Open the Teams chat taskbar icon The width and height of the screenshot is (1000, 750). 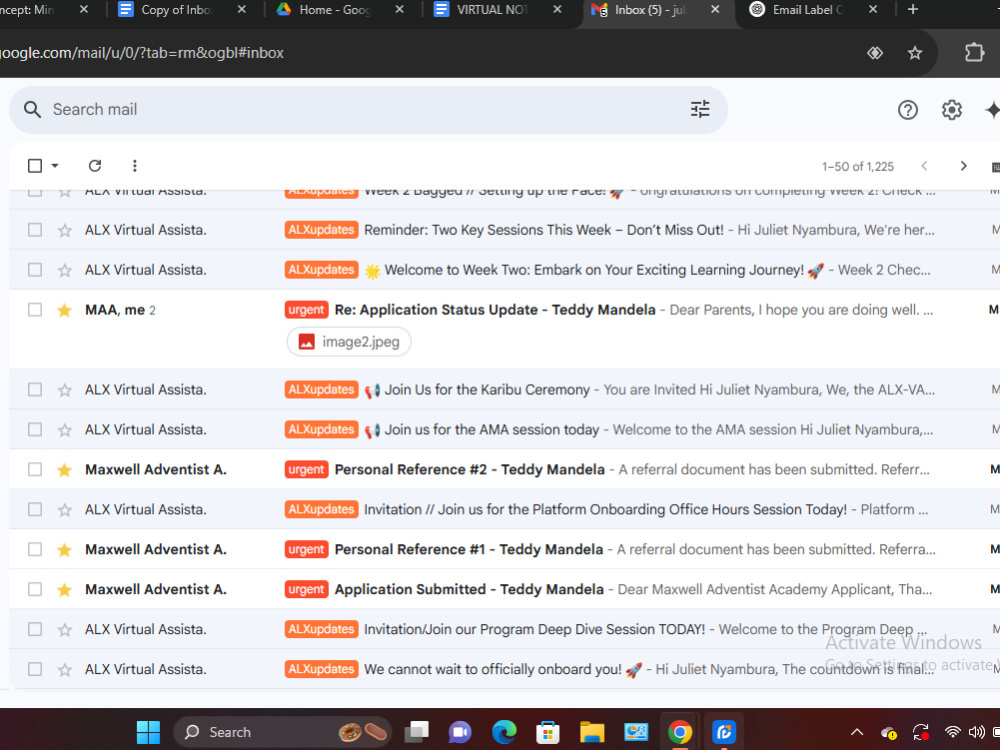(x=460, y=732)
